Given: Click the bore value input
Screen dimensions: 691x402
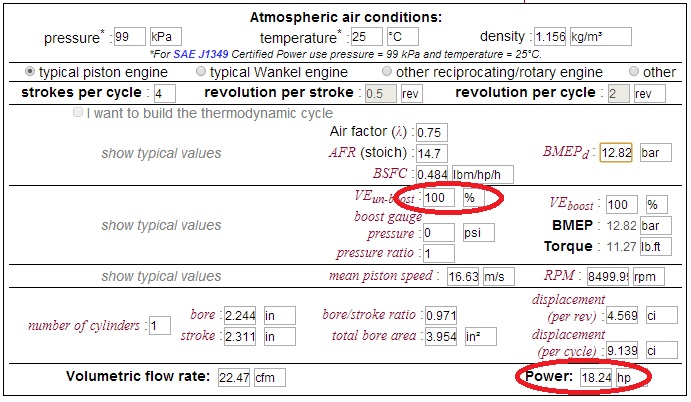Looking at the screenshot, I should tap(242, 315).
